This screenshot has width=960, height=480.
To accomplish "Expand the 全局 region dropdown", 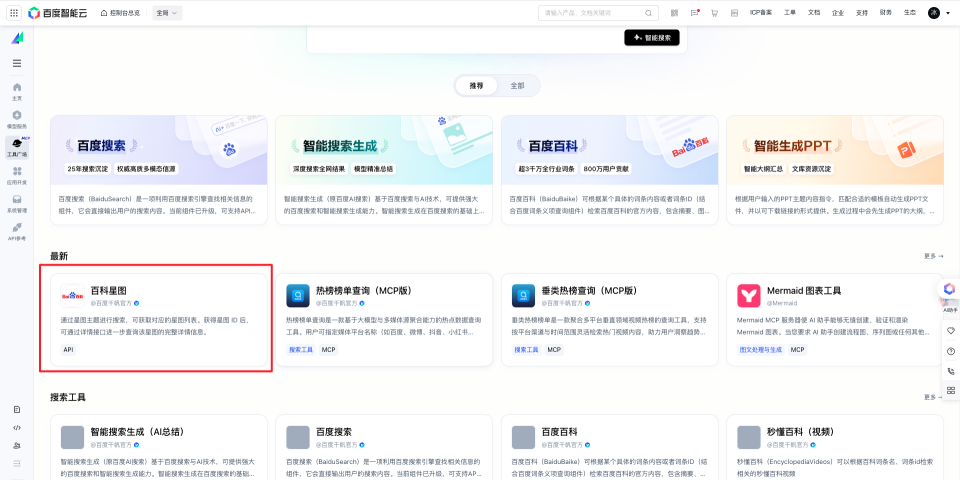I will [167, 13].
